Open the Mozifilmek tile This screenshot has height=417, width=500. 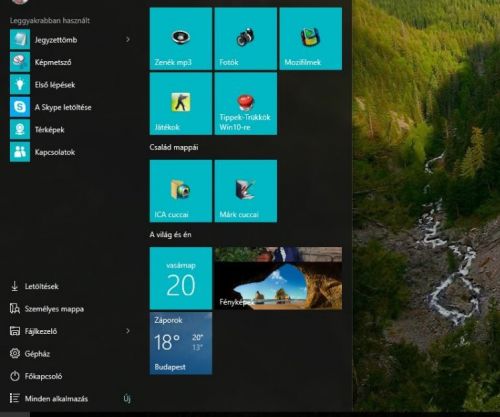311,39
